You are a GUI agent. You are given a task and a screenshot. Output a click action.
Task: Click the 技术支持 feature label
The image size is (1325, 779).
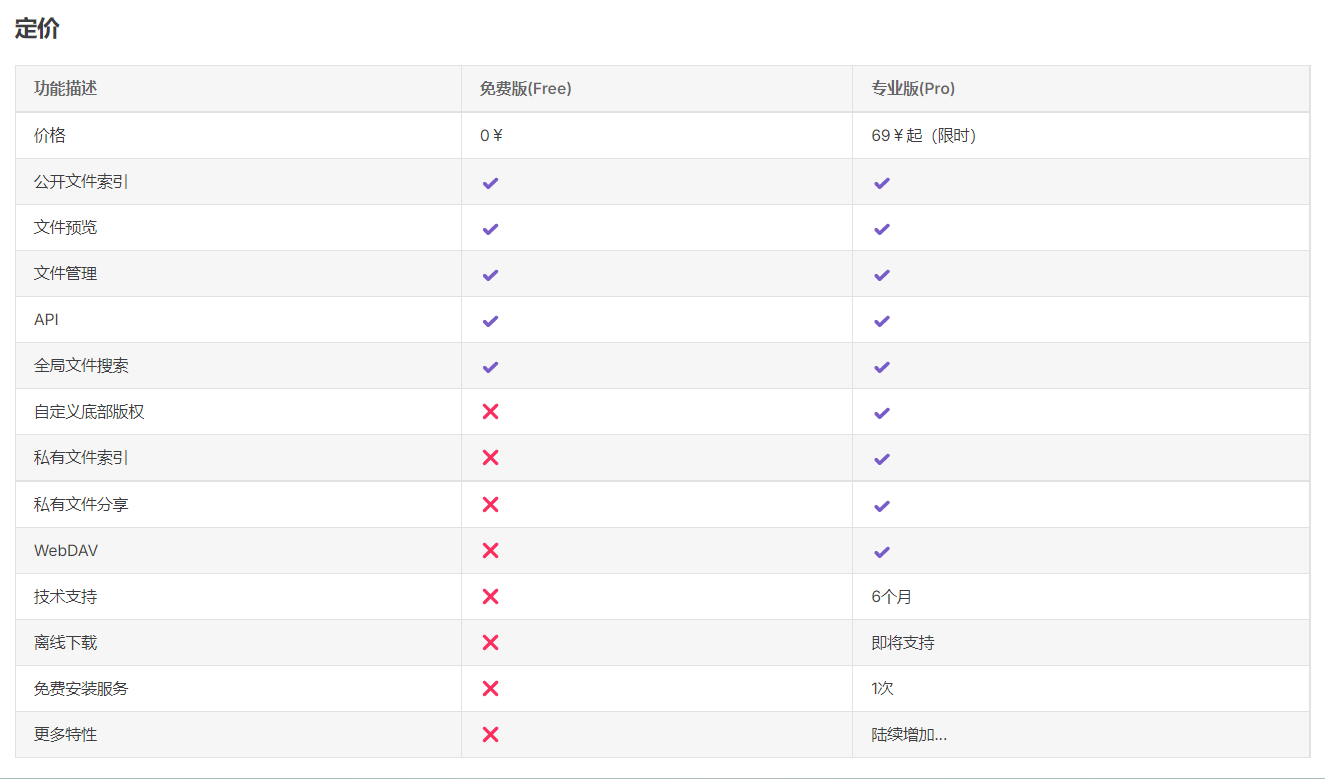65,597
